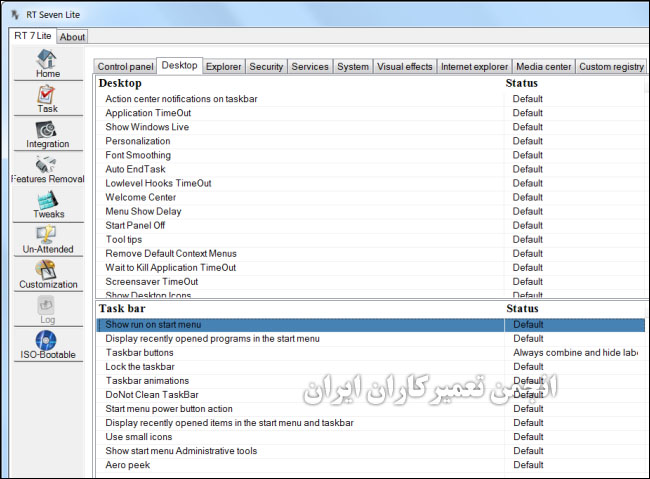
Task: Click 'Always combine and hide' status value
Action: pyautogui.click(x=575, y=353)
